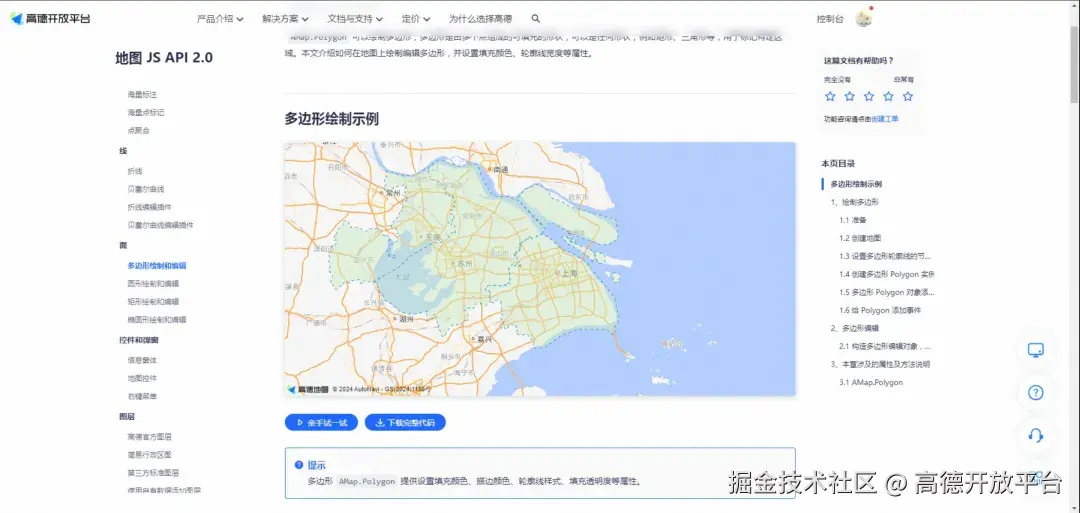Viewport: 1080px width, 513px height.
Task: Jump to 1、绘制多边形 in page contents
Action: [x=855, y=202]
